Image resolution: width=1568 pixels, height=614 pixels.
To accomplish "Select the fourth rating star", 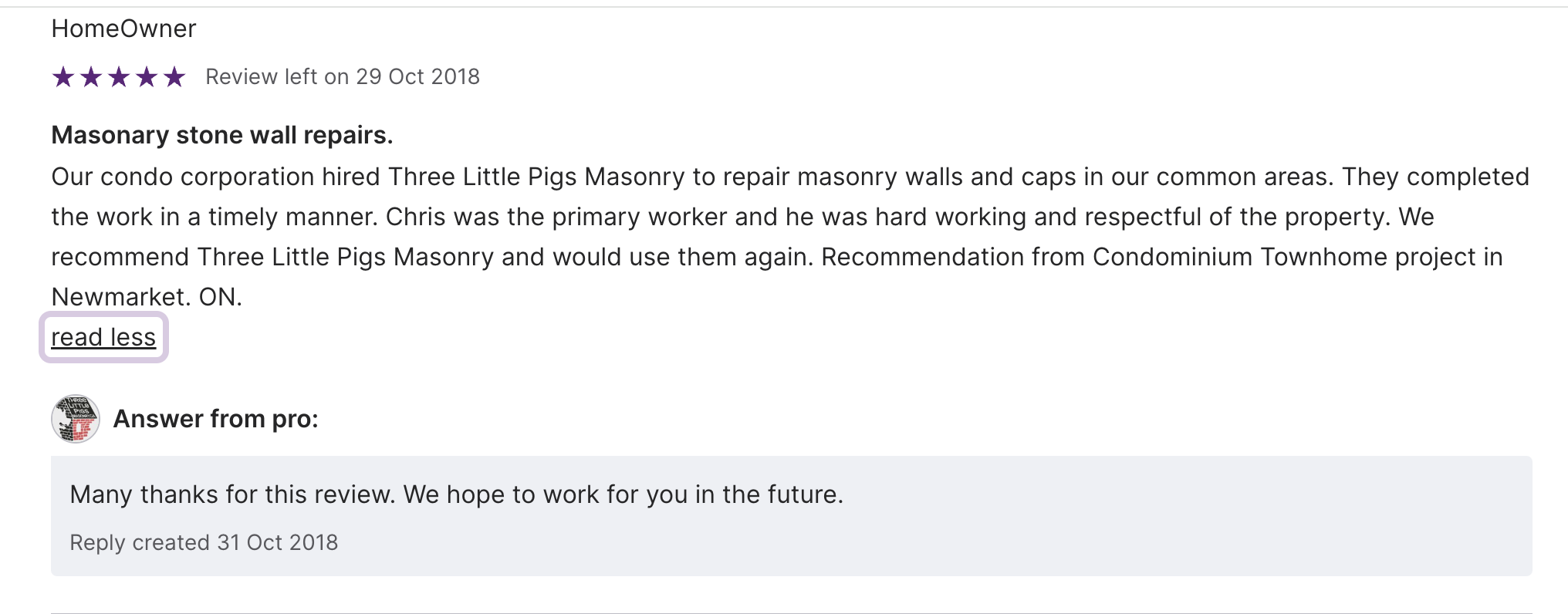I will 147,77.
